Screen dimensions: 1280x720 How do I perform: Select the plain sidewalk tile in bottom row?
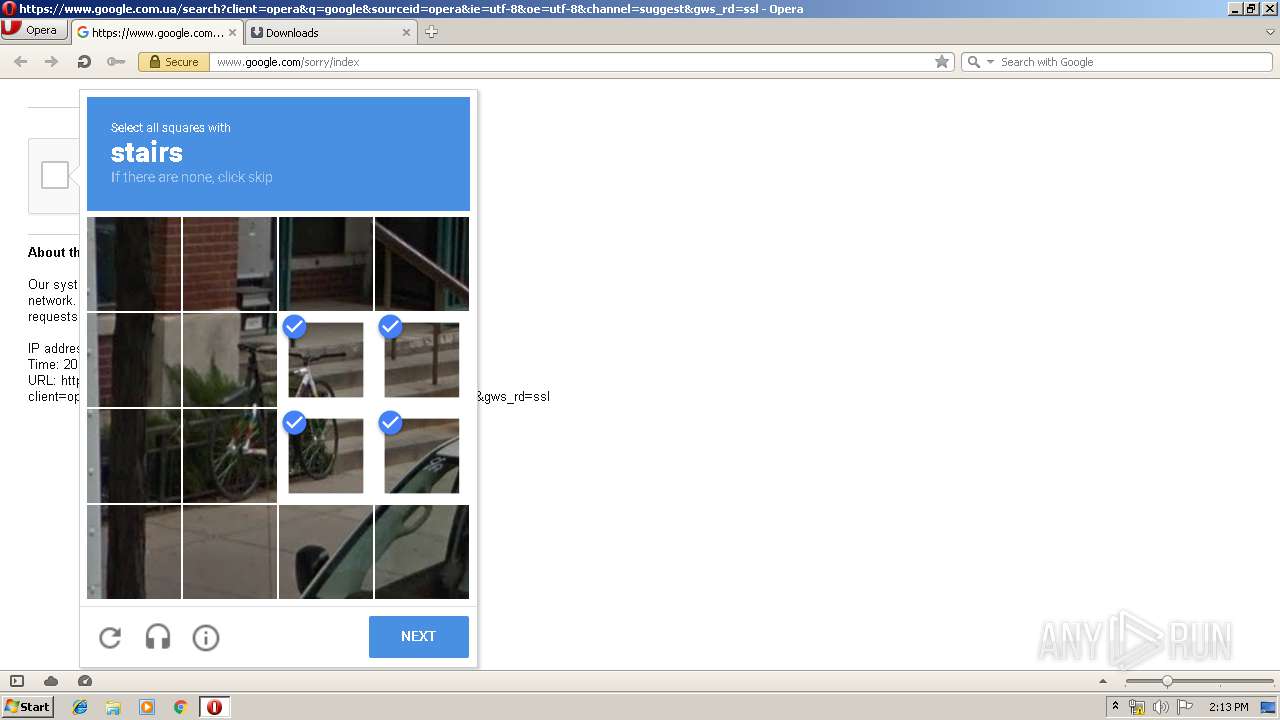click(230, 552)
